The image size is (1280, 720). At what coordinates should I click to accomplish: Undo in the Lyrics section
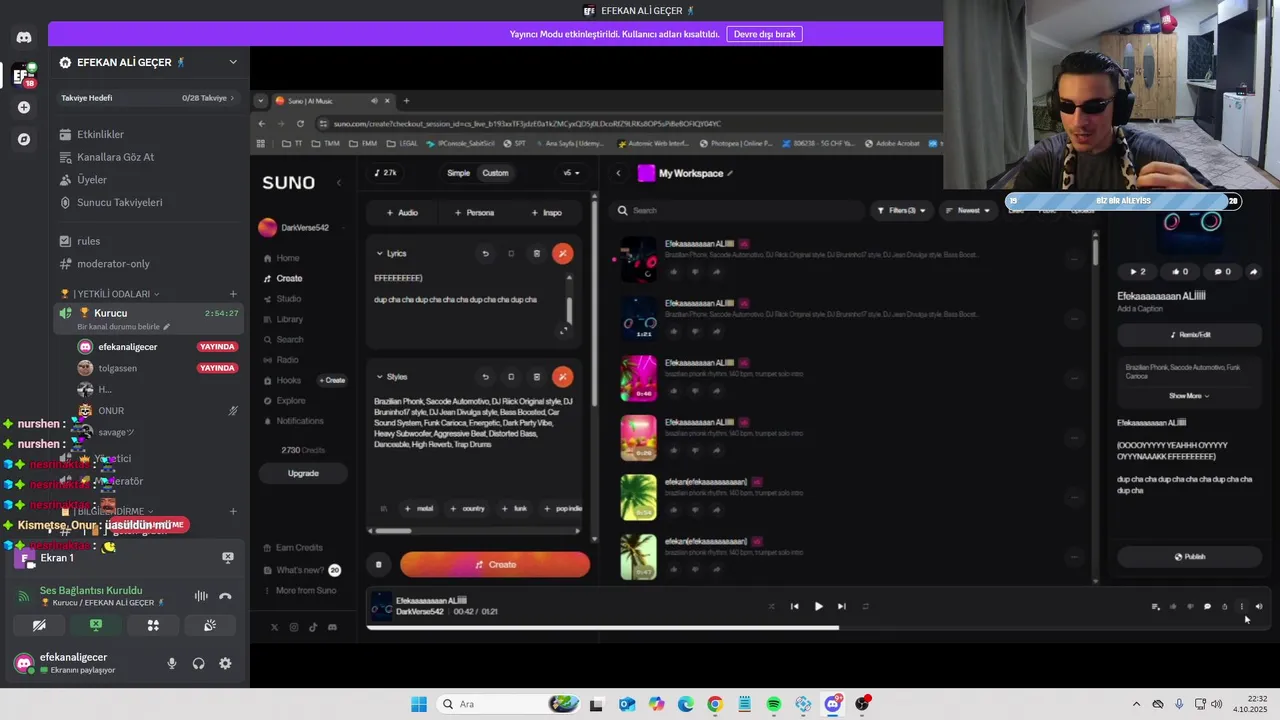coord(485,254)
